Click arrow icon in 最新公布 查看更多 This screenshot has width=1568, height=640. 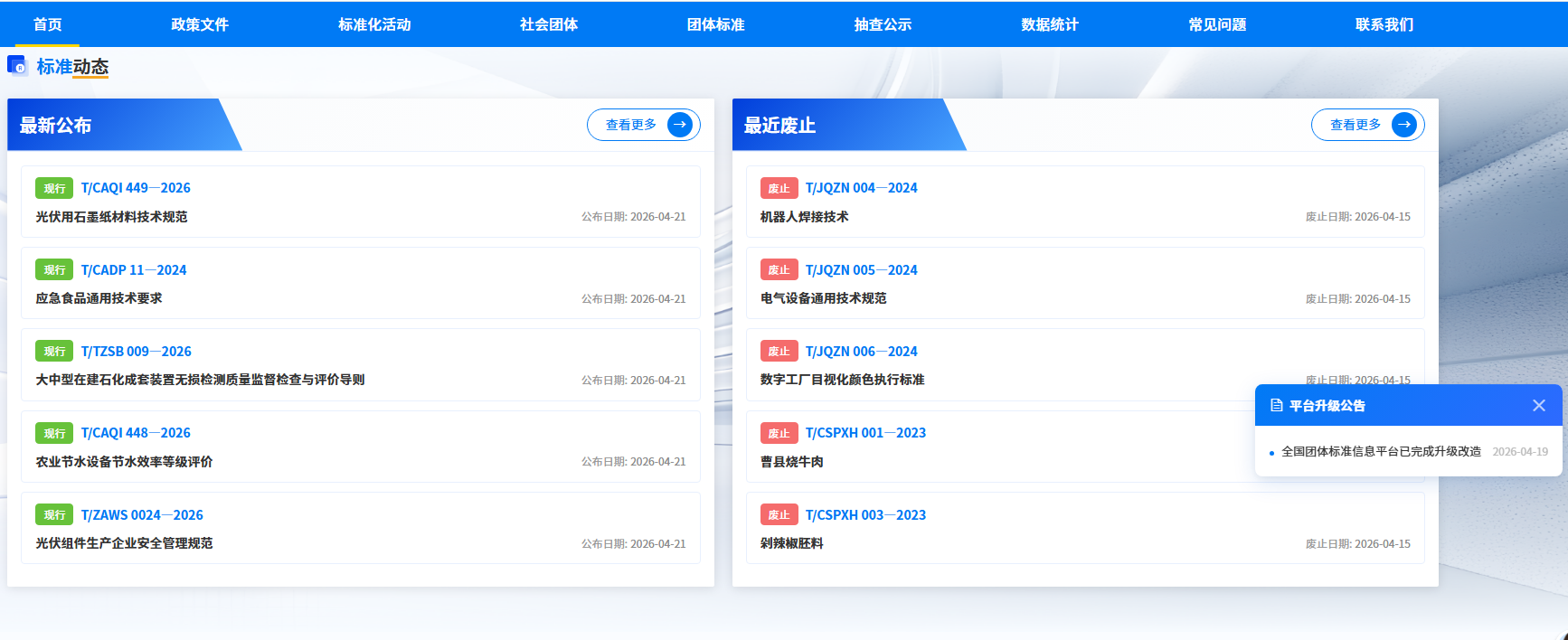tap(679, 125)
